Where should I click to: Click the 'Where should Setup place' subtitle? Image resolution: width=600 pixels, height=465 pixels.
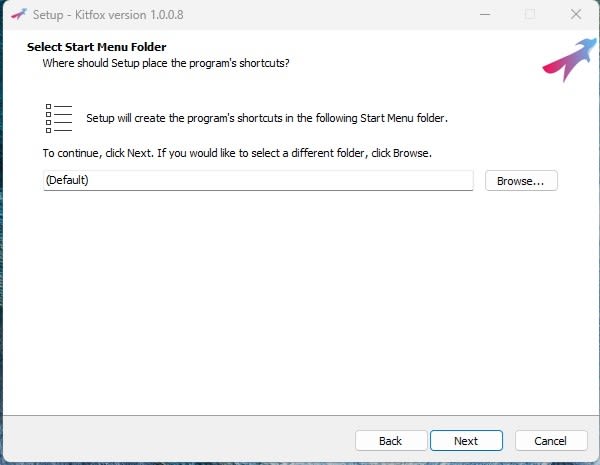click(166, 63)
